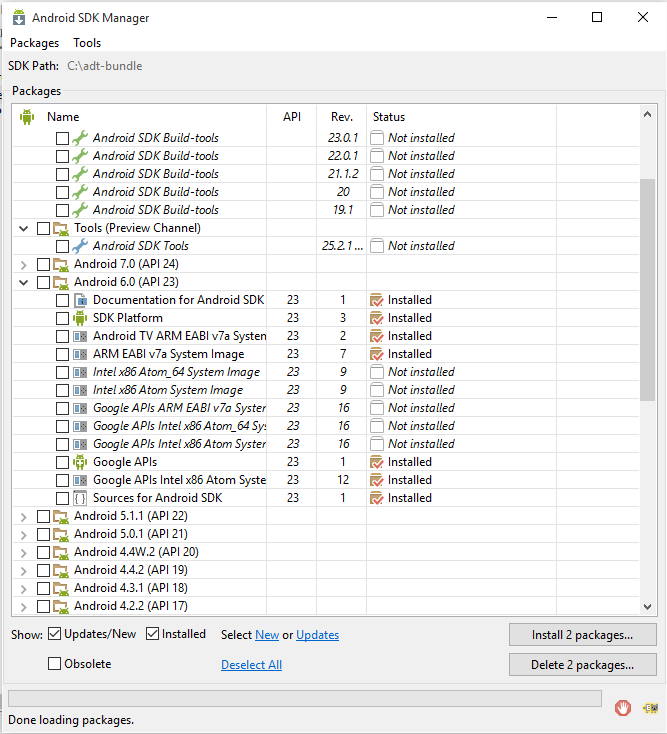Viewport: 667px width, 734px height.
Task: Check the Build-tools 23.0.1 checkbox
Action: click(62, 139)
